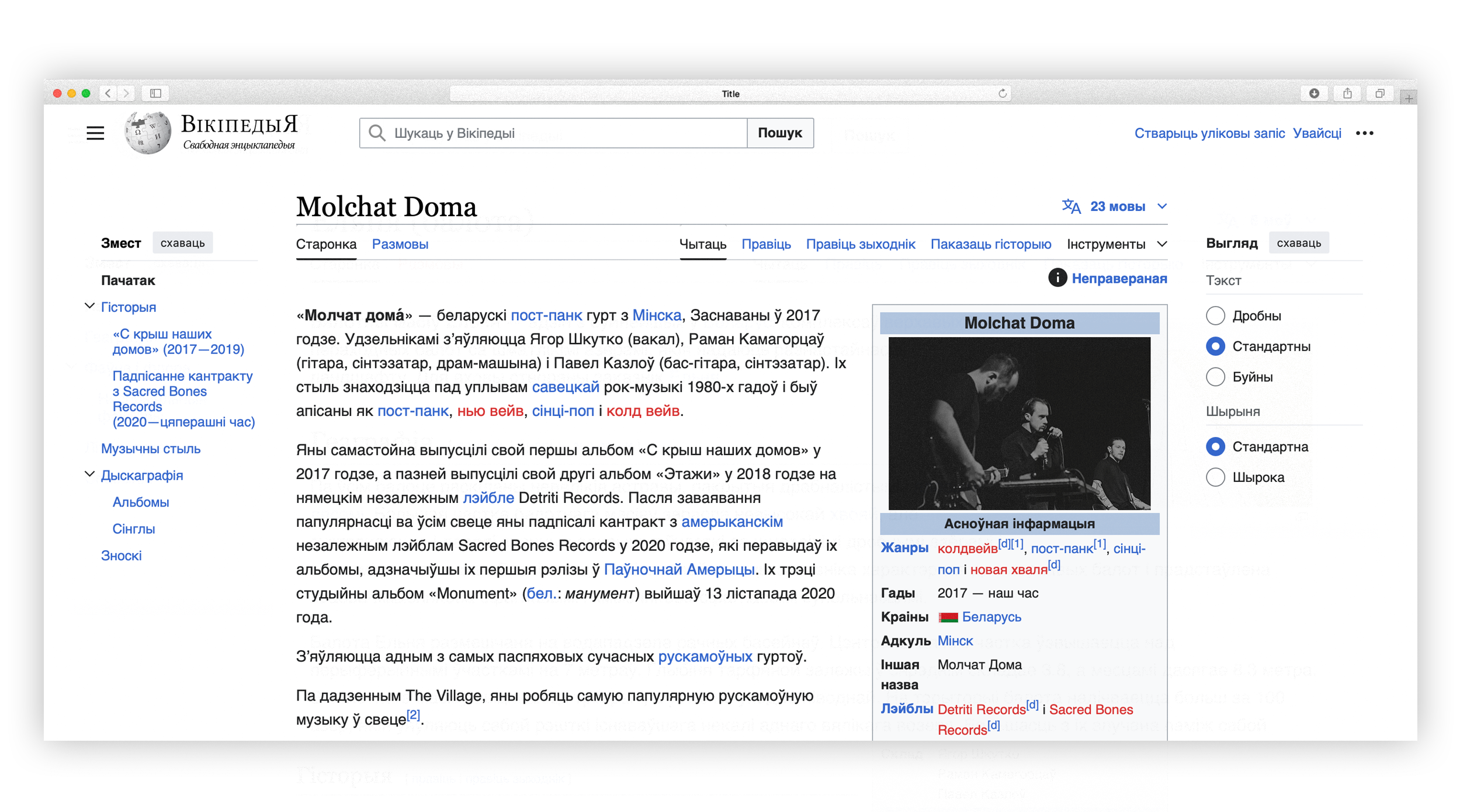Screen dimensions: 1460x812
Task: Follow the лэйбле link
Action: [488, 498]
